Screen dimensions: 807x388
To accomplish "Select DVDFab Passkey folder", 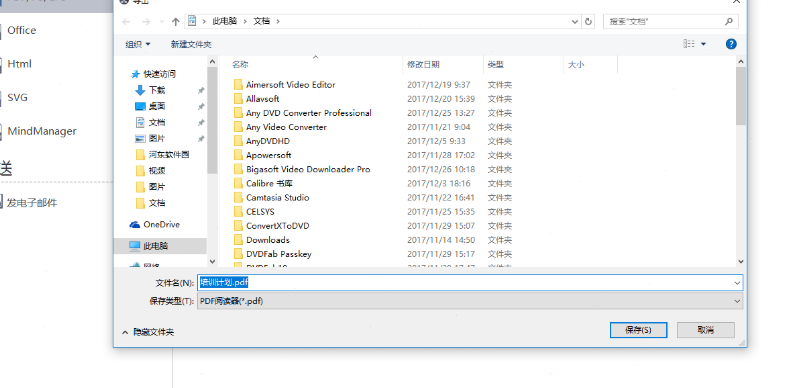I will click(278, 254).
